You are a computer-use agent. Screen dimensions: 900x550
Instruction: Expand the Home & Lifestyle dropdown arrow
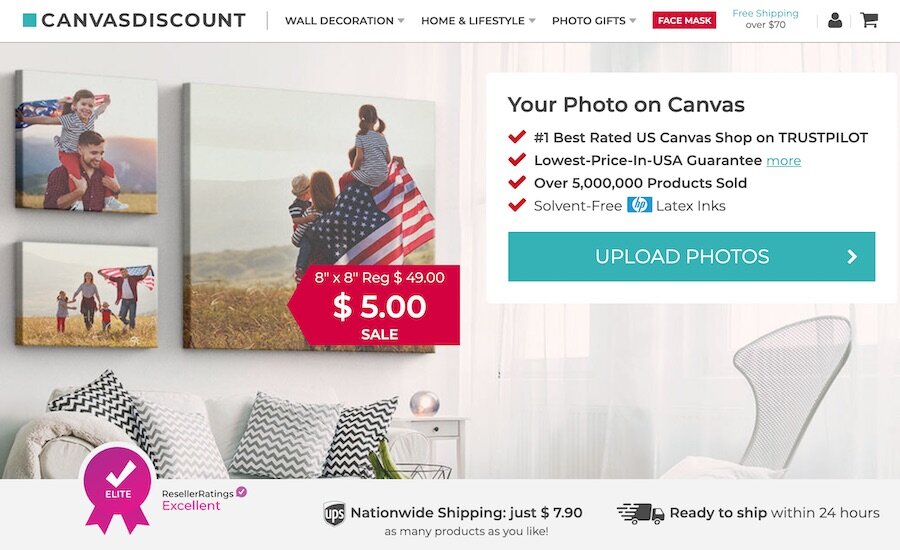click(532, 21)
